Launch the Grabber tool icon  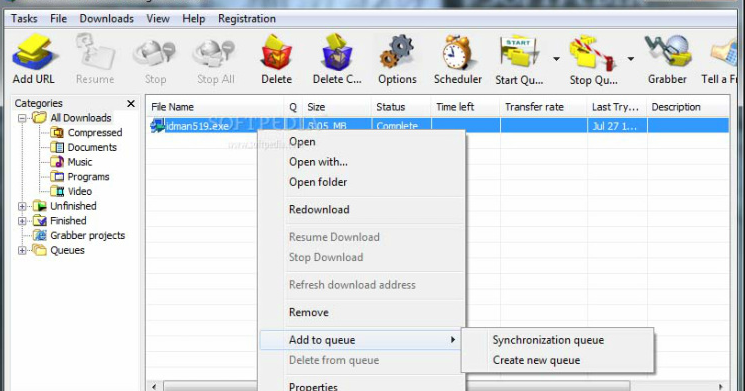tap(667, 51)
